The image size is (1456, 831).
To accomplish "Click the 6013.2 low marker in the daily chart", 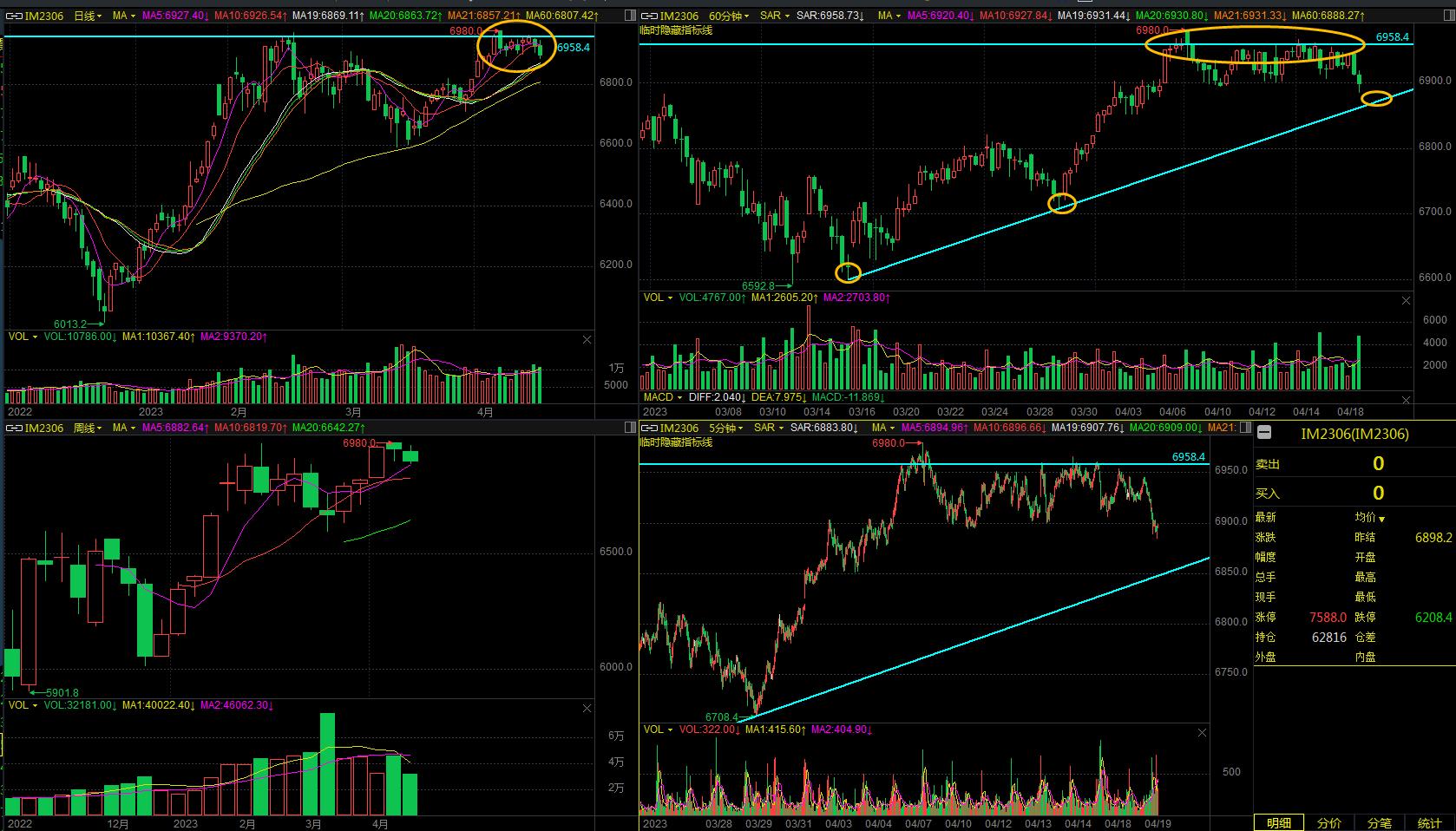I will click(71, 324).
